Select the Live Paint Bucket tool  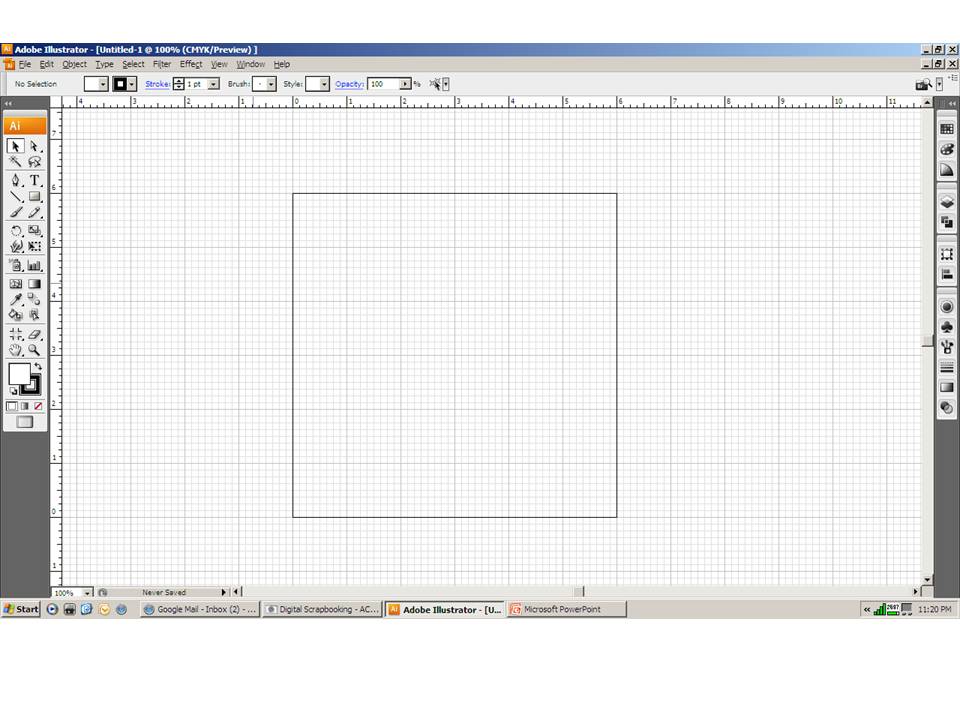click(x=16, y=315)
